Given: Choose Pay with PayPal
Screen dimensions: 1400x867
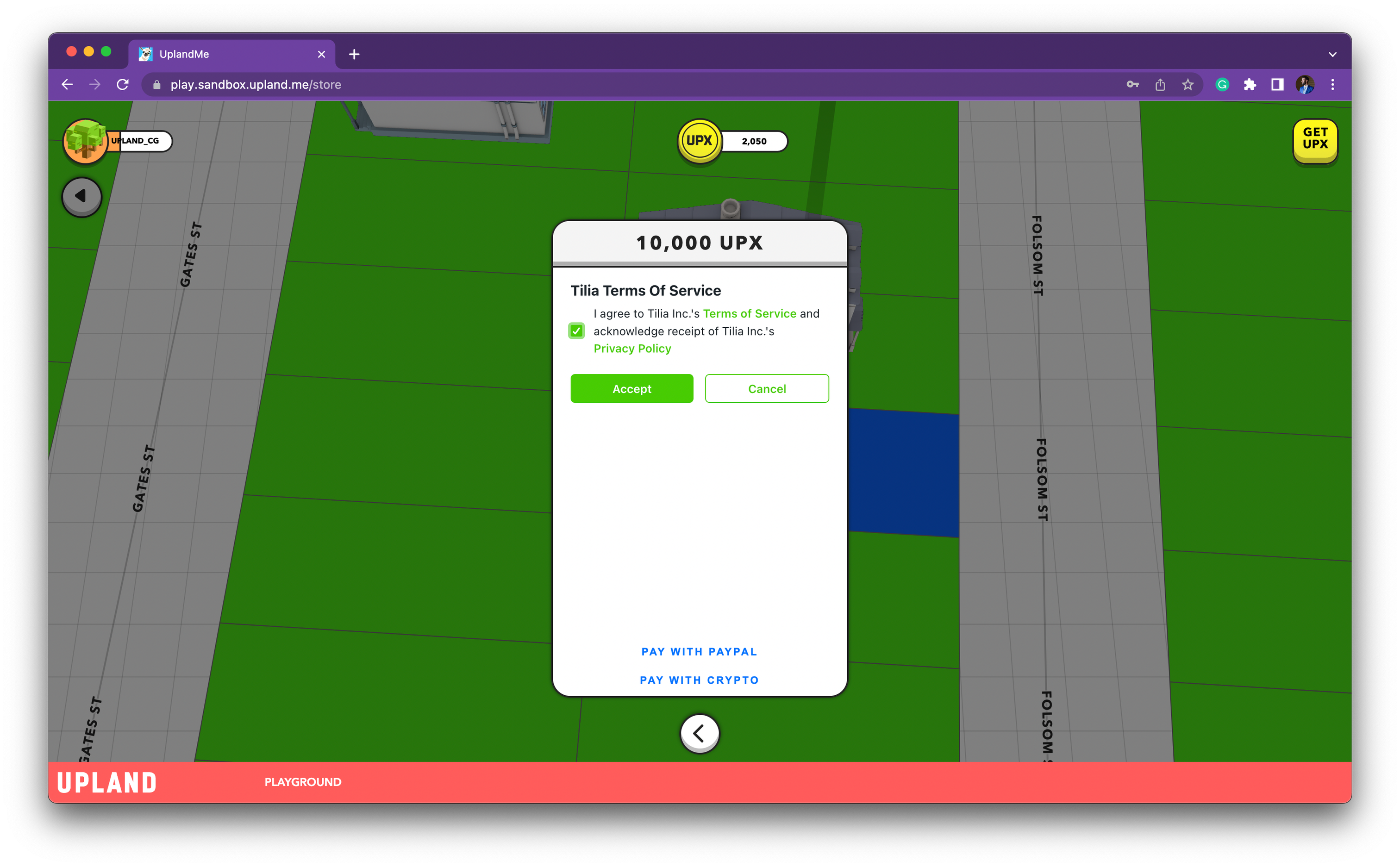Looking at the screenshot, I should point(699,652).
